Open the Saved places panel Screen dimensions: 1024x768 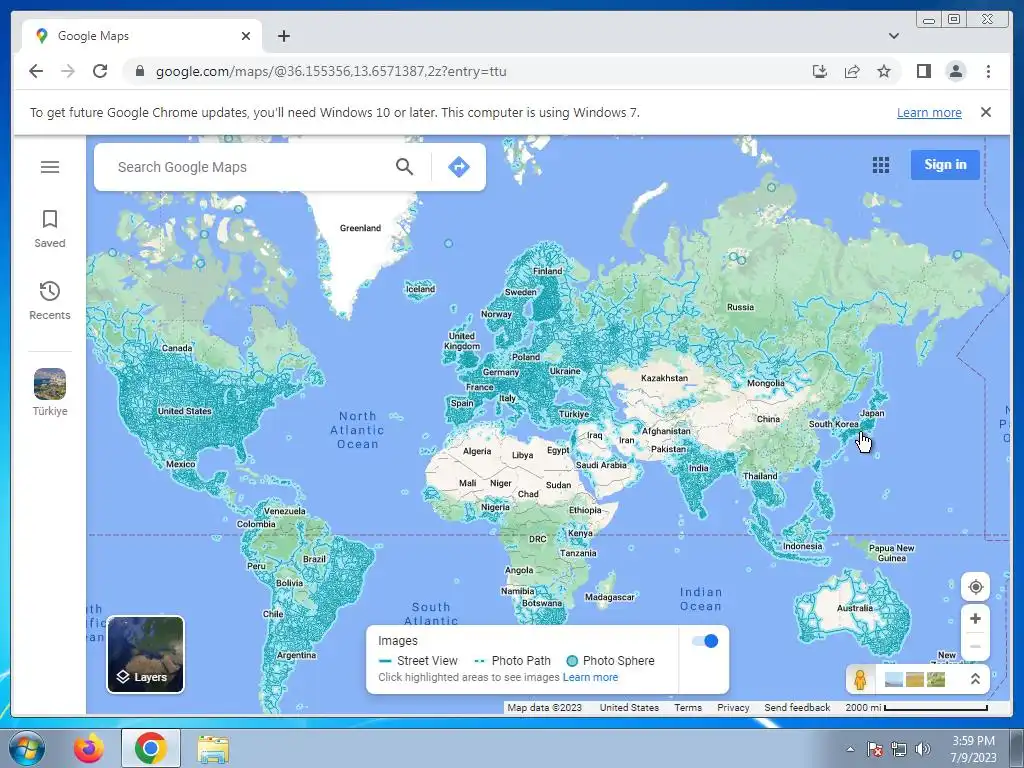50,229
